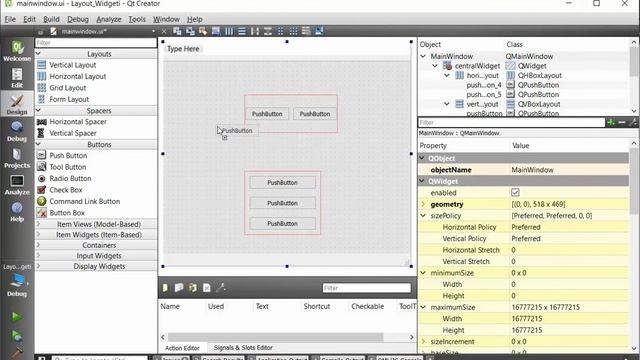This screenshot has height=360, width=640.
Task: Click New action icon in Action Editor
Action: point(165,288)
